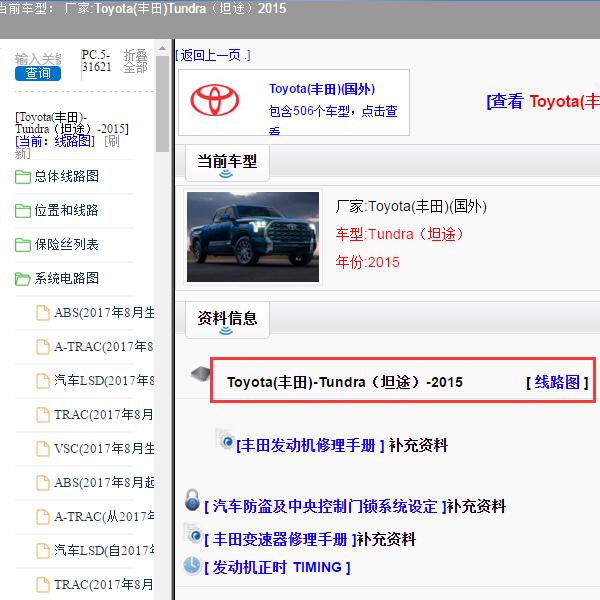Image resolution: width=600 pixels, height=600 pixels.
Task: Click the 查看 Toyota link at right
Action: click(x=543, y=102)
